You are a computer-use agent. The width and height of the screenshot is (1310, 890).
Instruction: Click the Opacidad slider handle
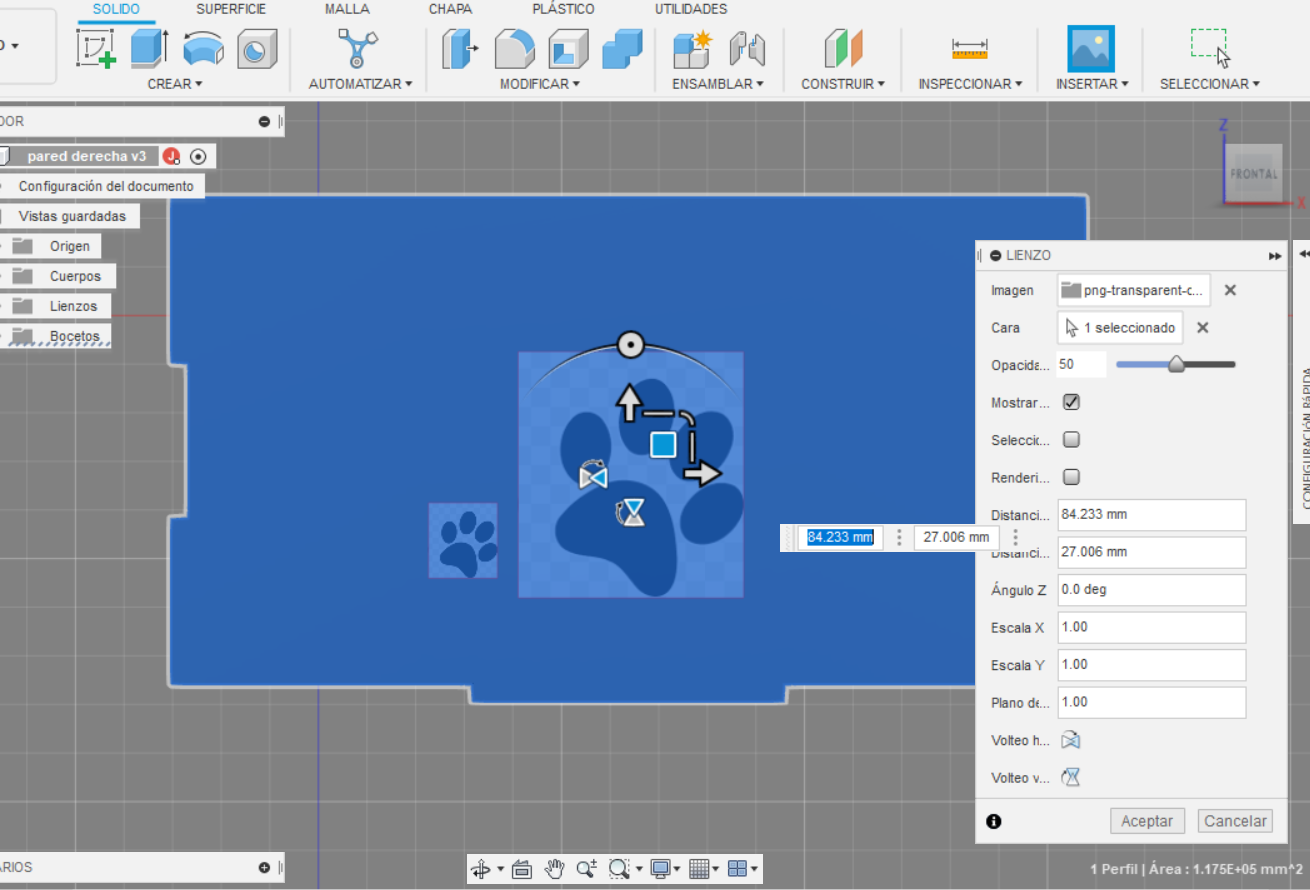(1176, 364)
